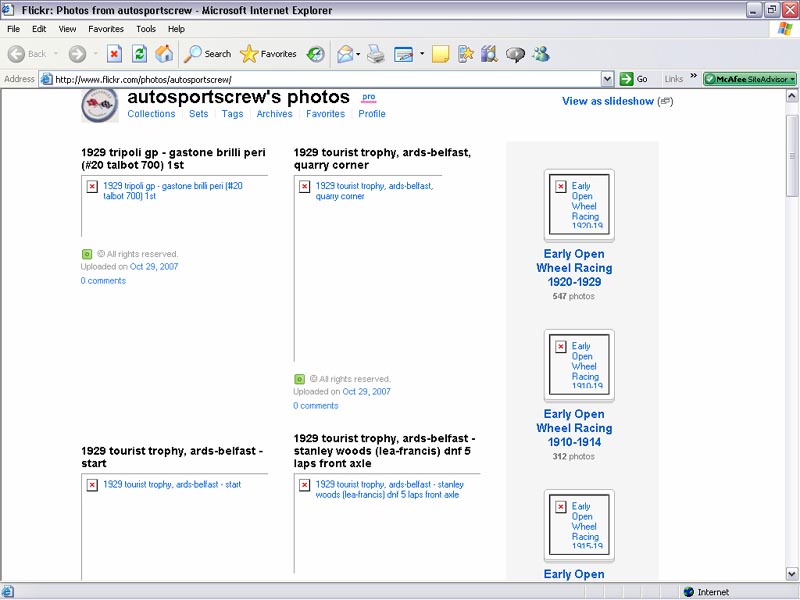Screen dimensions: 800x600
Task: Go to the browser Home page icon
Action: pos(164,54)
